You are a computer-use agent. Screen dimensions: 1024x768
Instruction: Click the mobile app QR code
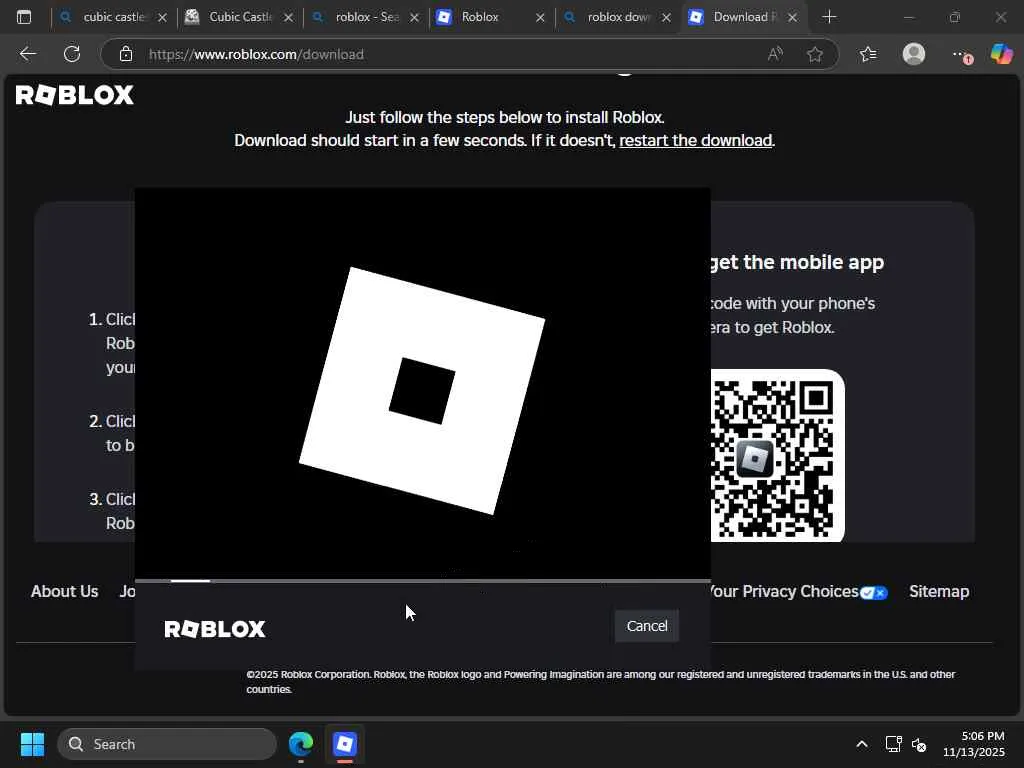(x=778, y=456)
